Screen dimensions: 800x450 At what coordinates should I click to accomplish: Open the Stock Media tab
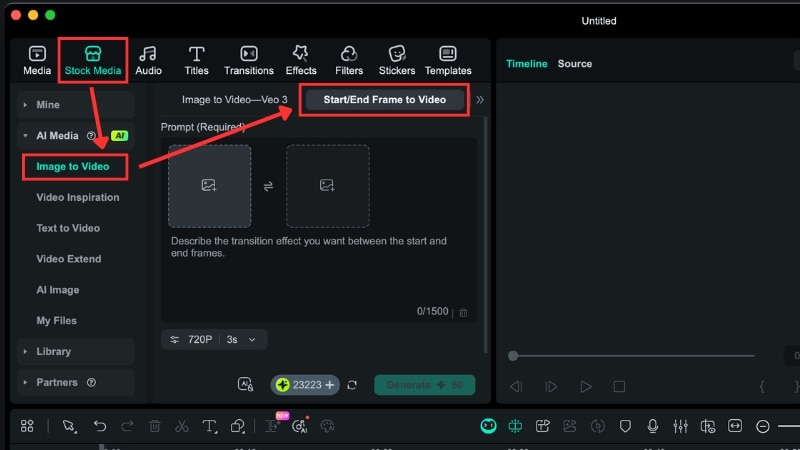click(93, 60)
